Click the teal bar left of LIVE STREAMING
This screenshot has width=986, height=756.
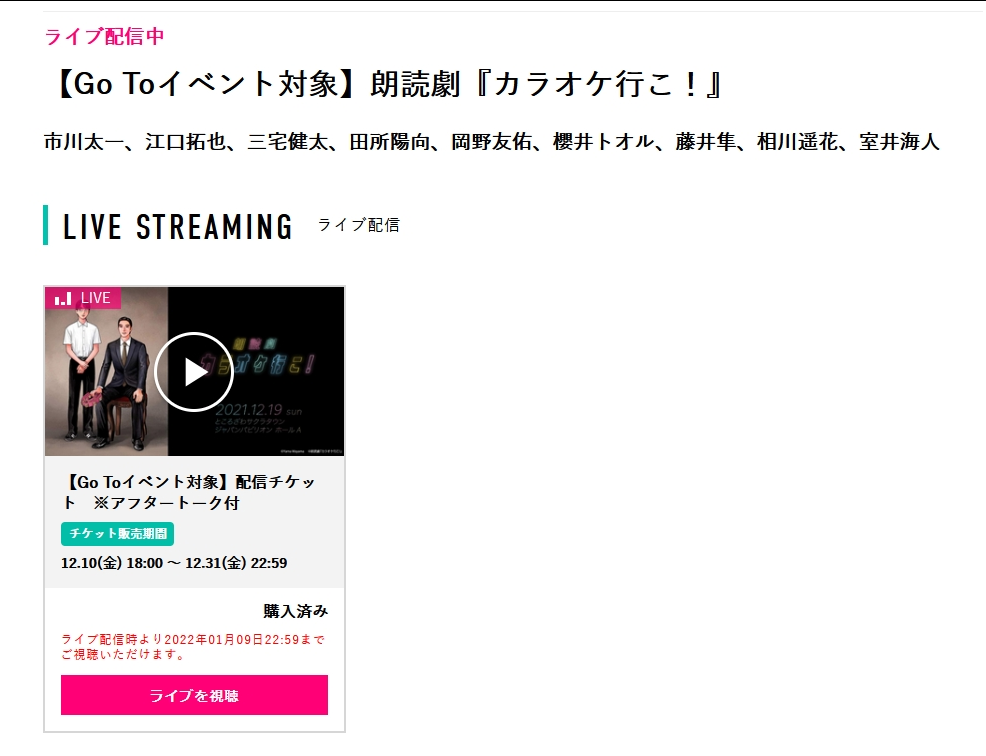pos(45,225)
